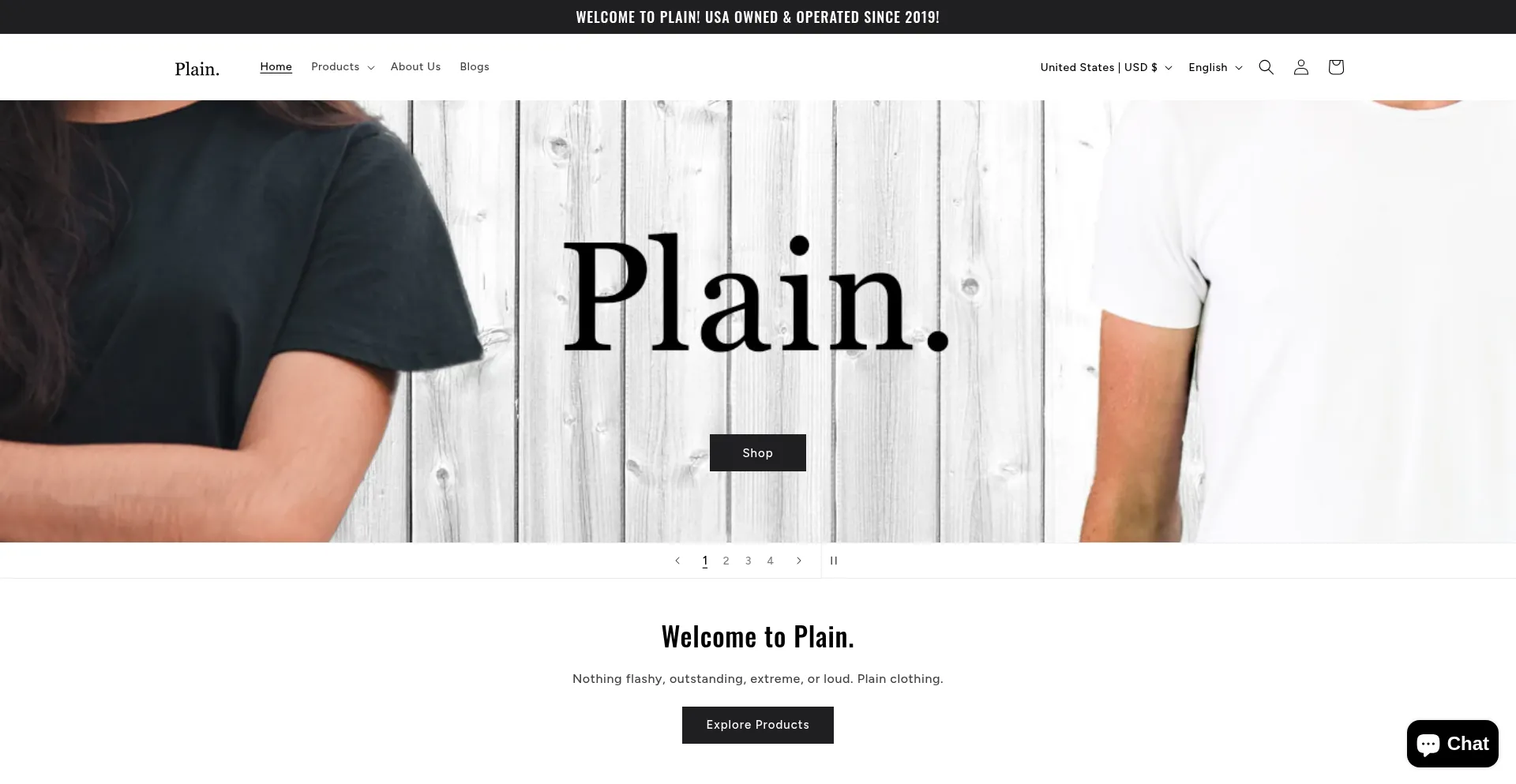1516x784 pixels.
Task: Open the United States | USD $ selector
Action: [x=1106, y=67]
